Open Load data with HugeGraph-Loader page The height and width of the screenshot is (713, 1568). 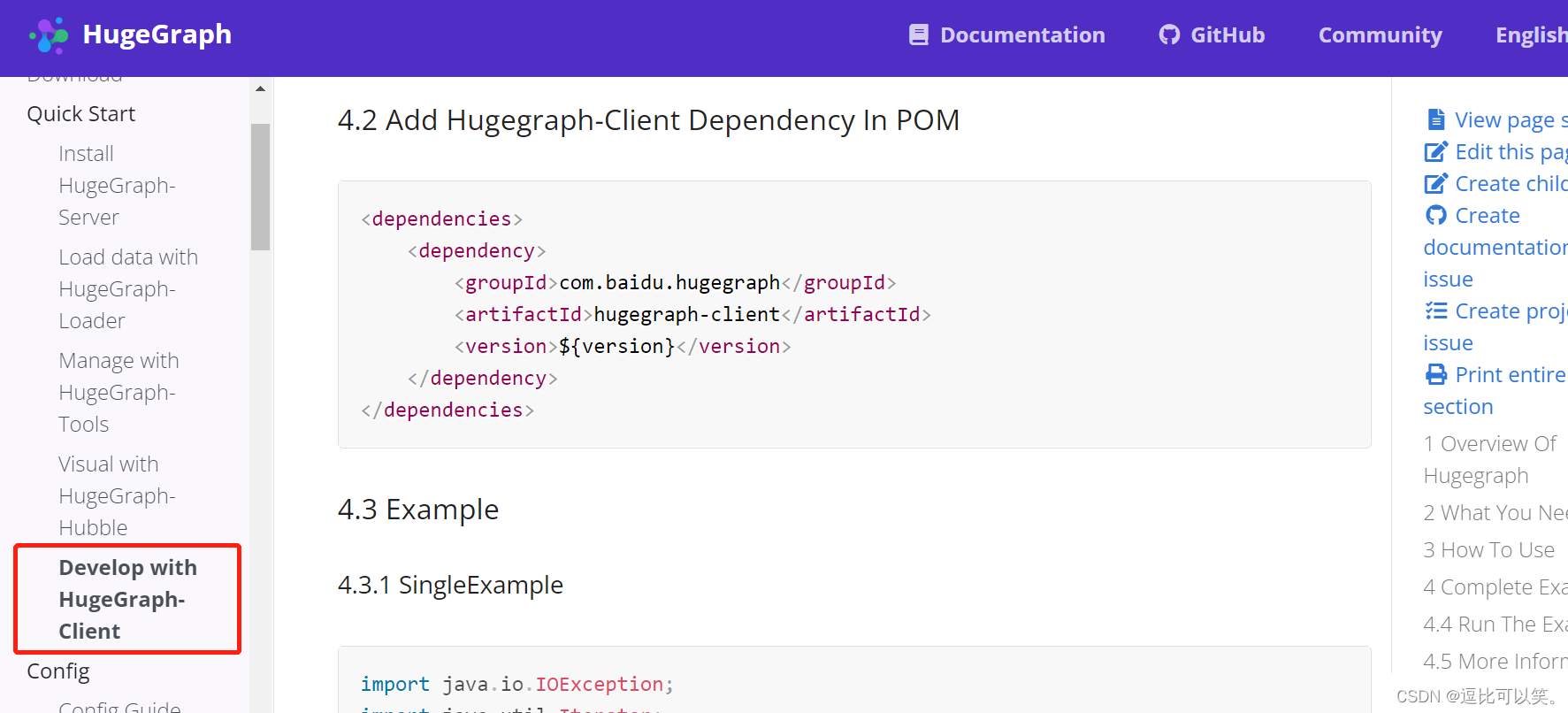pyautogui.click(x=128, y=288)
